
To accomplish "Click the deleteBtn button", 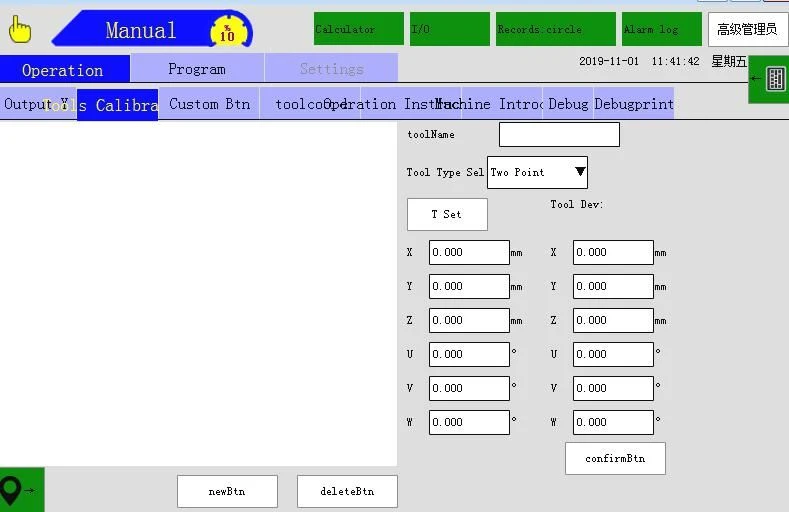I will pyautogui.click(x=347, y=491).
